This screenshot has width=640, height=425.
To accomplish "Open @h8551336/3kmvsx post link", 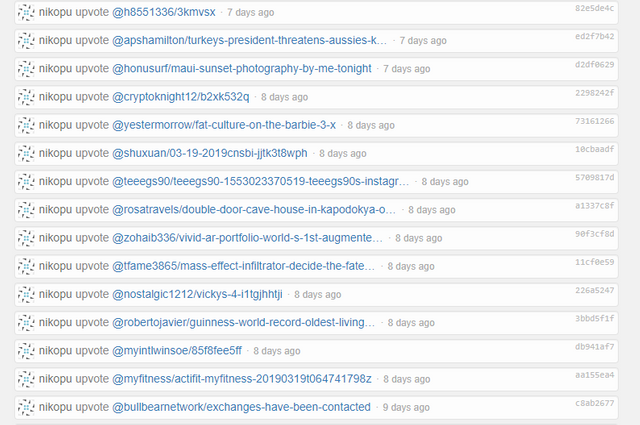I will click(x=164, y=12).
